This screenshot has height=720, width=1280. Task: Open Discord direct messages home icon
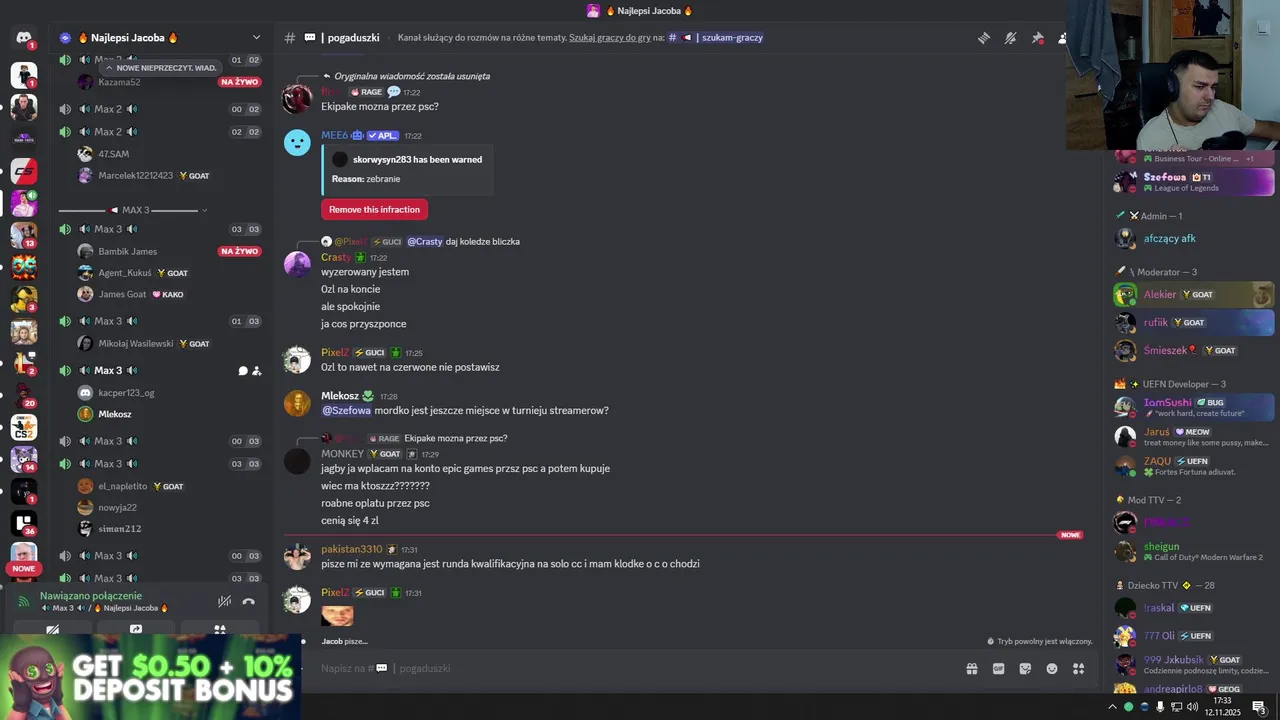point(24,38)
